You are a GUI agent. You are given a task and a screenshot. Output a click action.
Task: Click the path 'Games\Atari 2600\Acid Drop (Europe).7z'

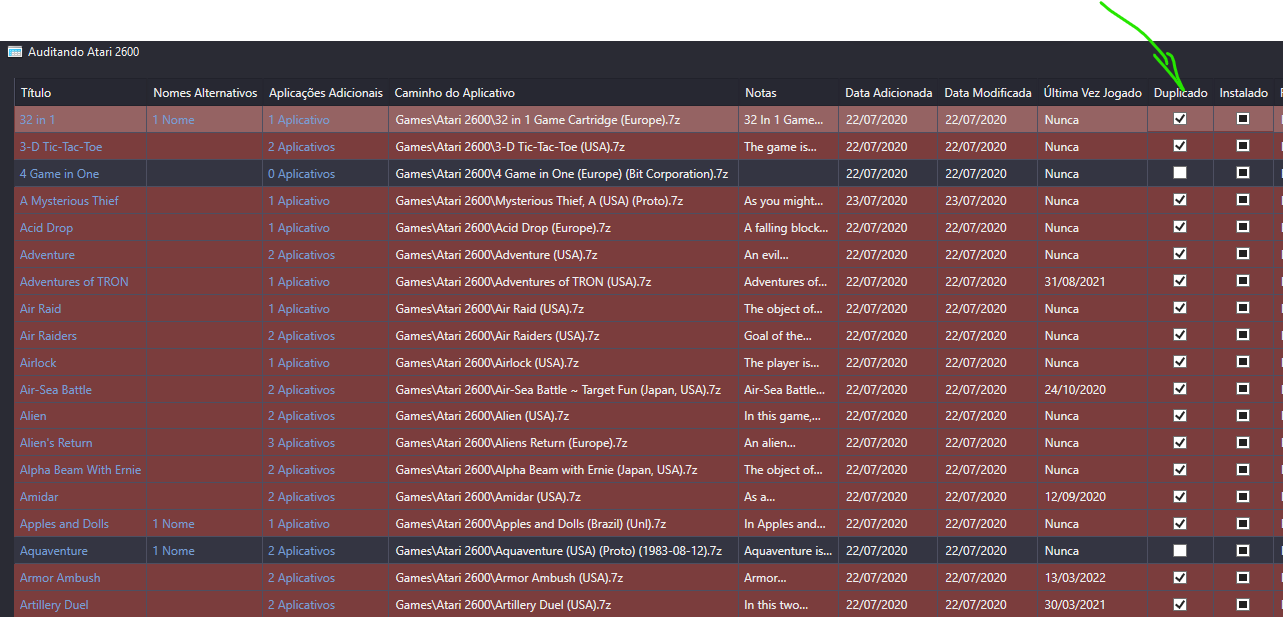click(x=503, y=228)
